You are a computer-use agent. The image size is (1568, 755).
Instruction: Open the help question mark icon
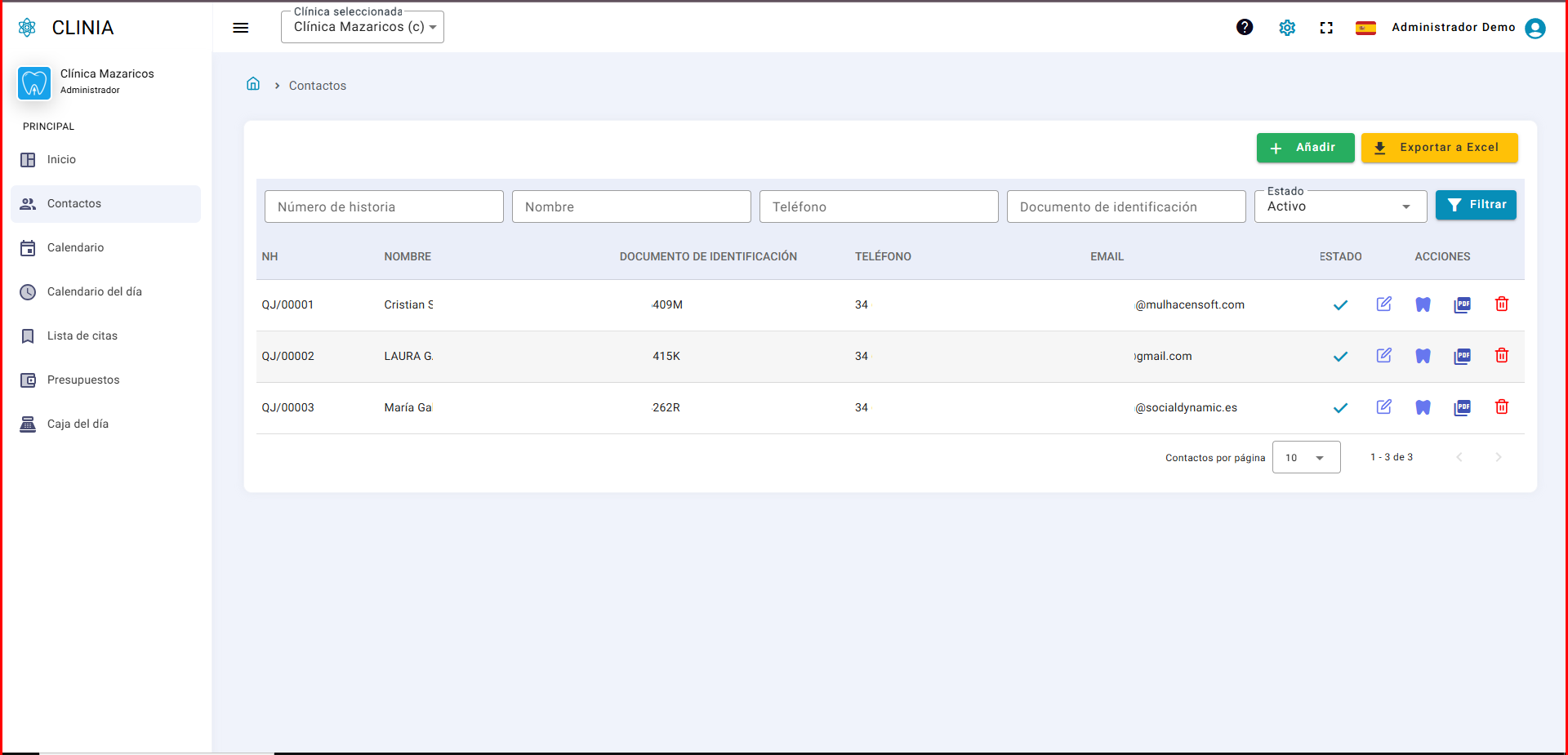(1245, 28)
